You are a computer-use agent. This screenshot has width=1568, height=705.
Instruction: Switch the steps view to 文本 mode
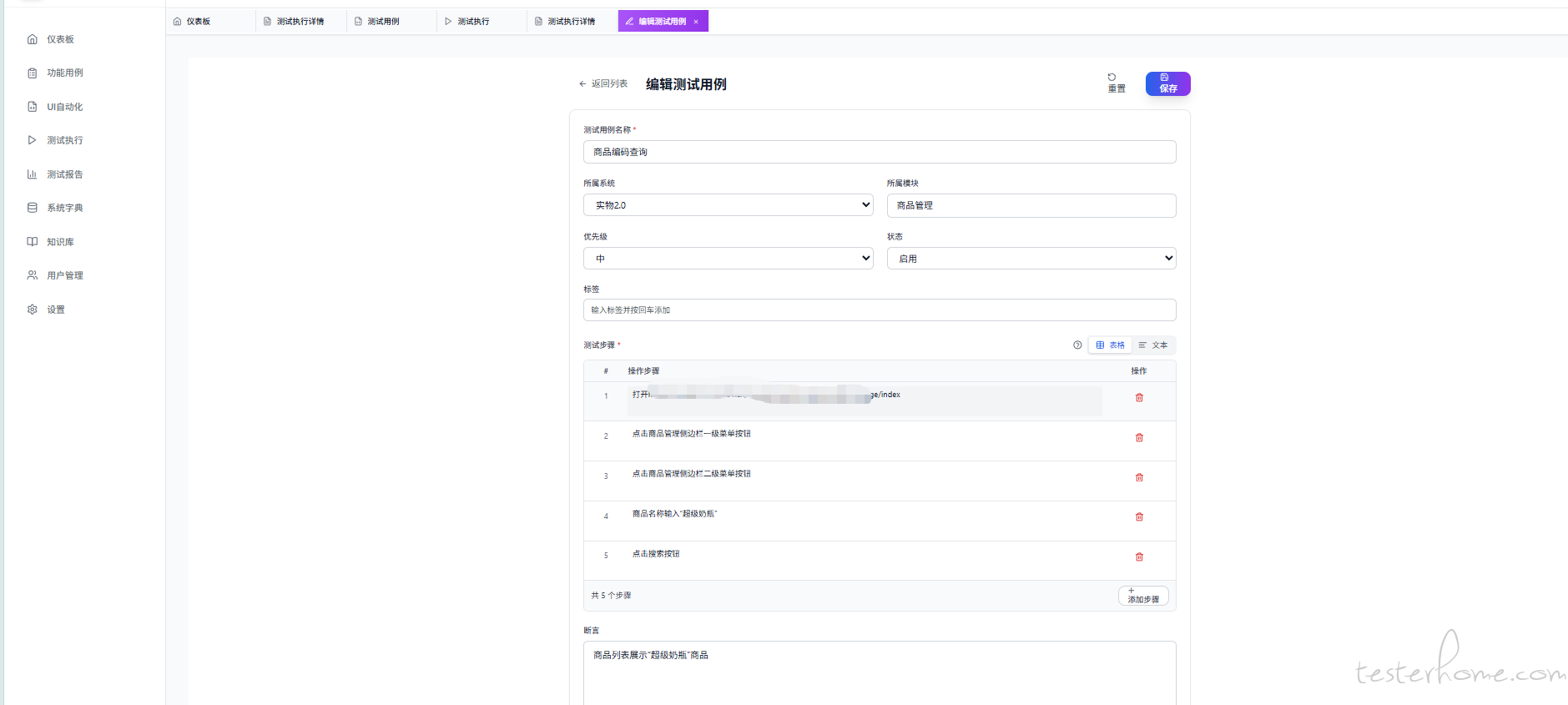tap(1153, 345)
